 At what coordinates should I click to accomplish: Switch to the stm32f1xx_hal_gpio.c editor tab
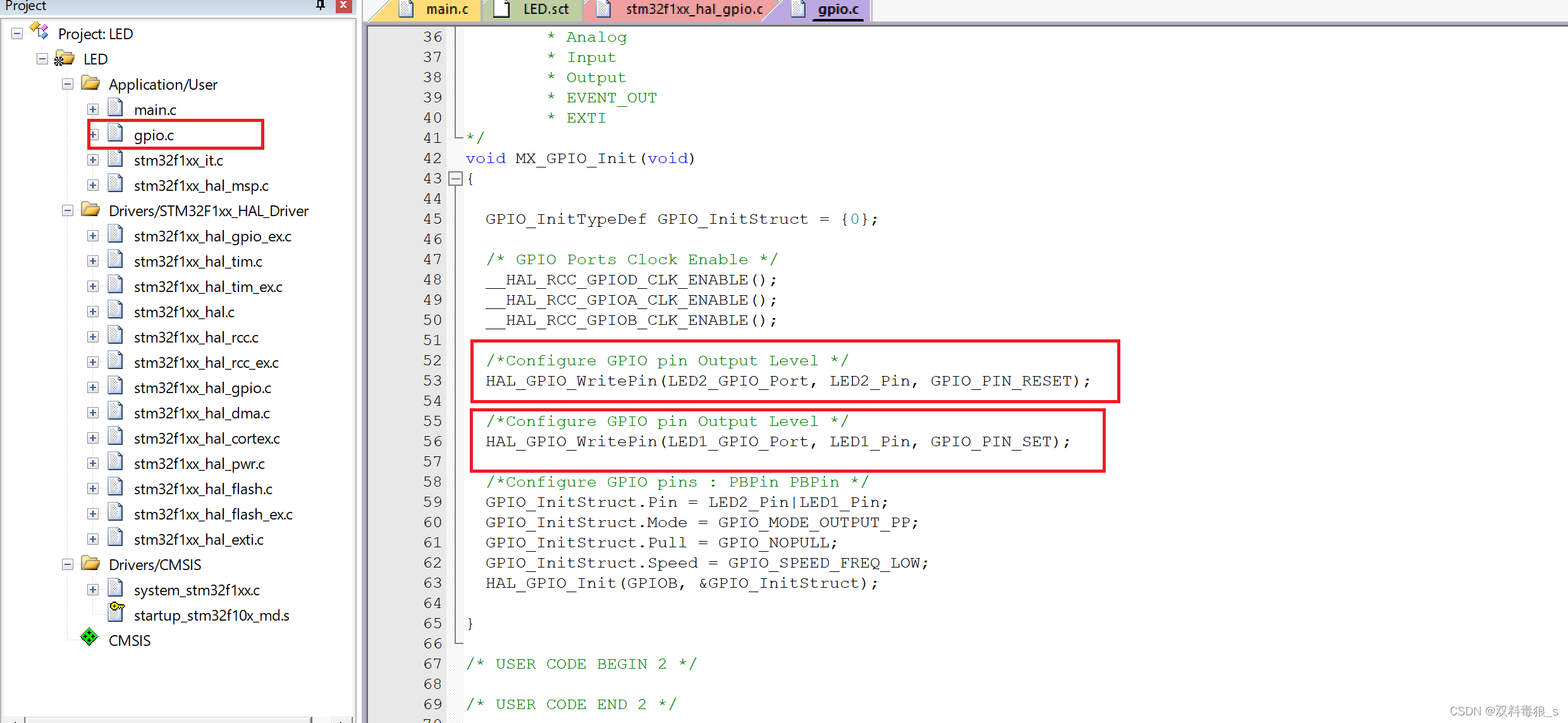(682, 9)
